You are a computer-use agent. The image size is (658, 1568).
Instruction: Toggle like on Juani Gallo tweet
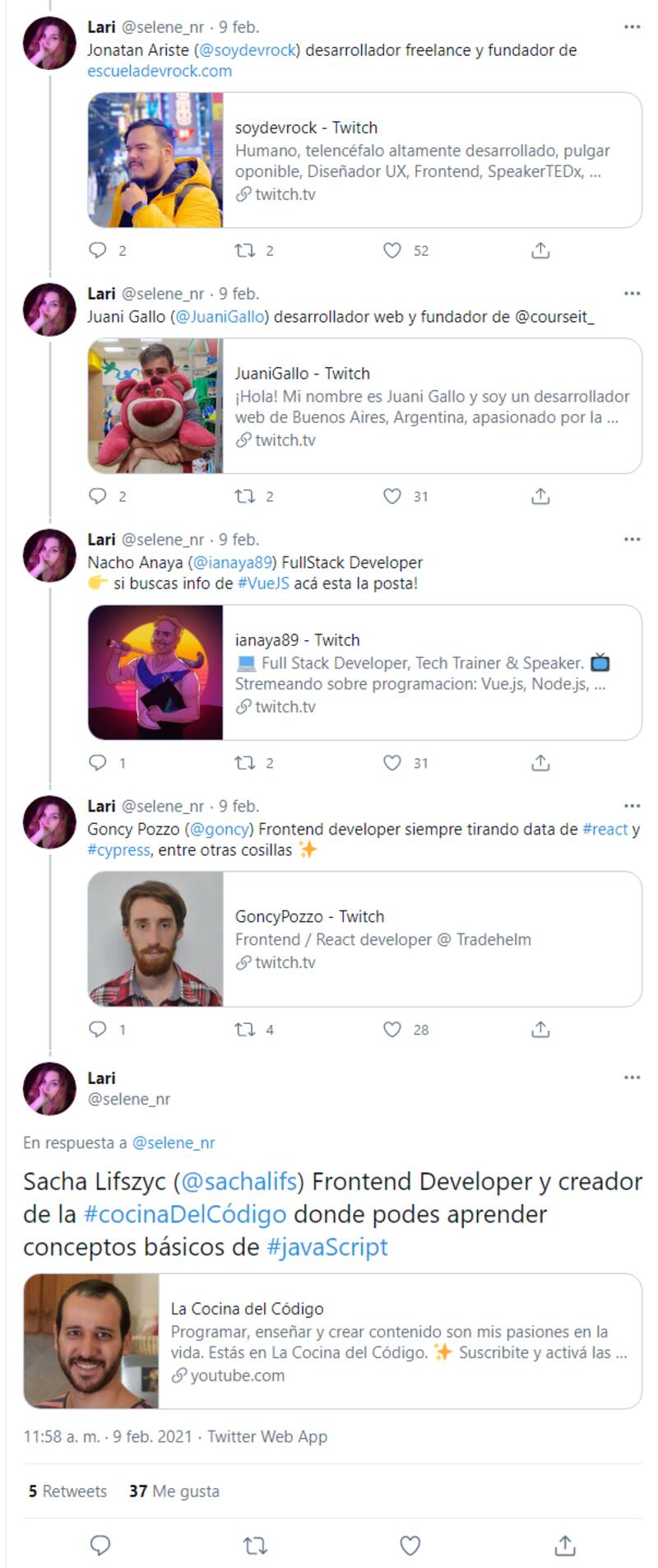click(392, 496)
